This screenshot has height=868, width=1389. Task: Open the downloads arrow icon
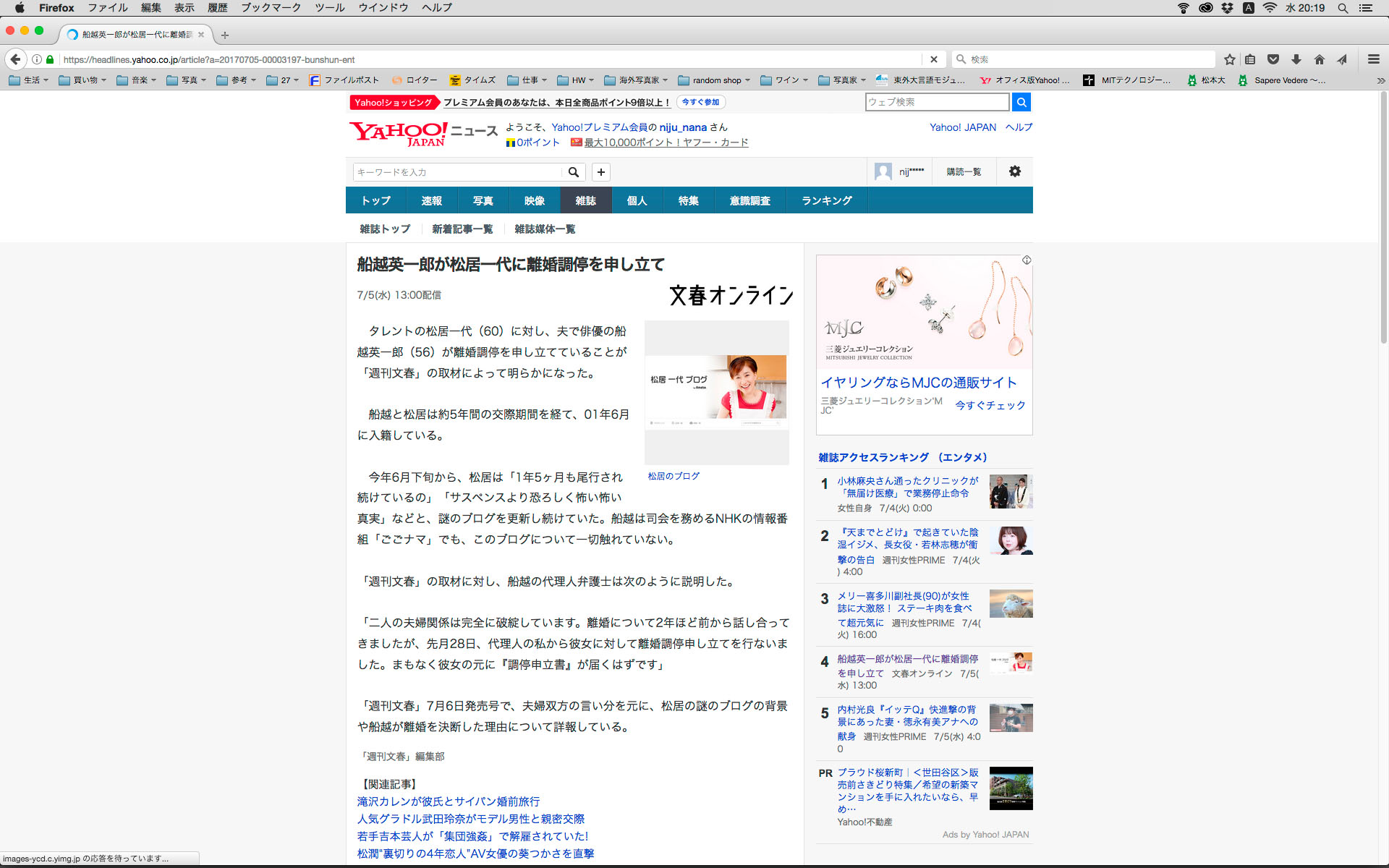(x=1296, y=59)
